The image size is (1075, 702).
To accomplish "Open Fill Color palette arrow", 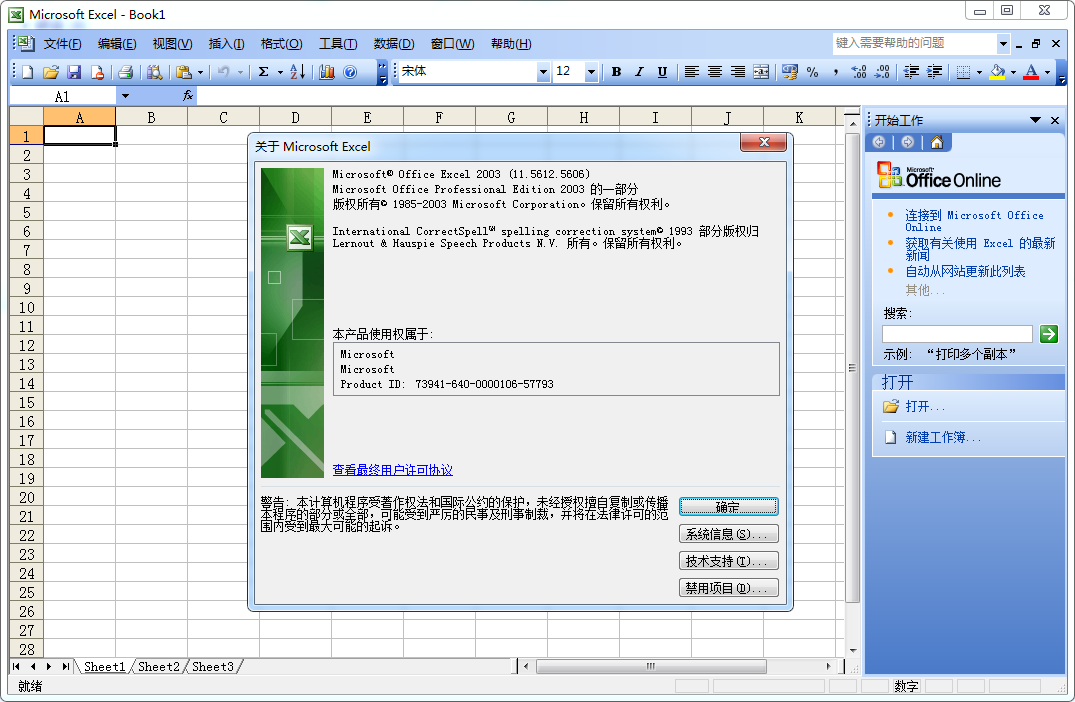I will pyautogui.click(x=1013, y=72).
